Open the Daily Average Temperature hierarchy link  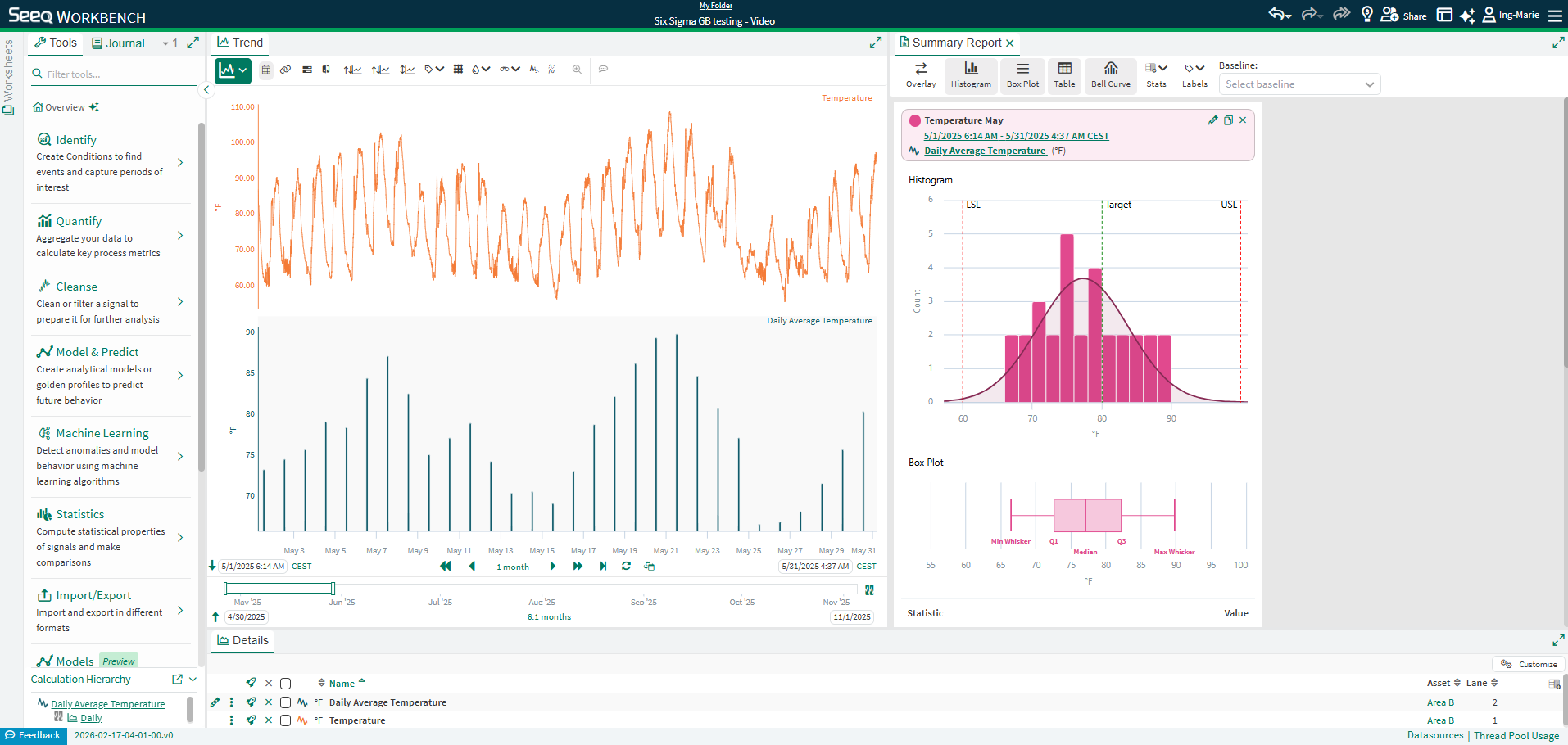(108, 704)
